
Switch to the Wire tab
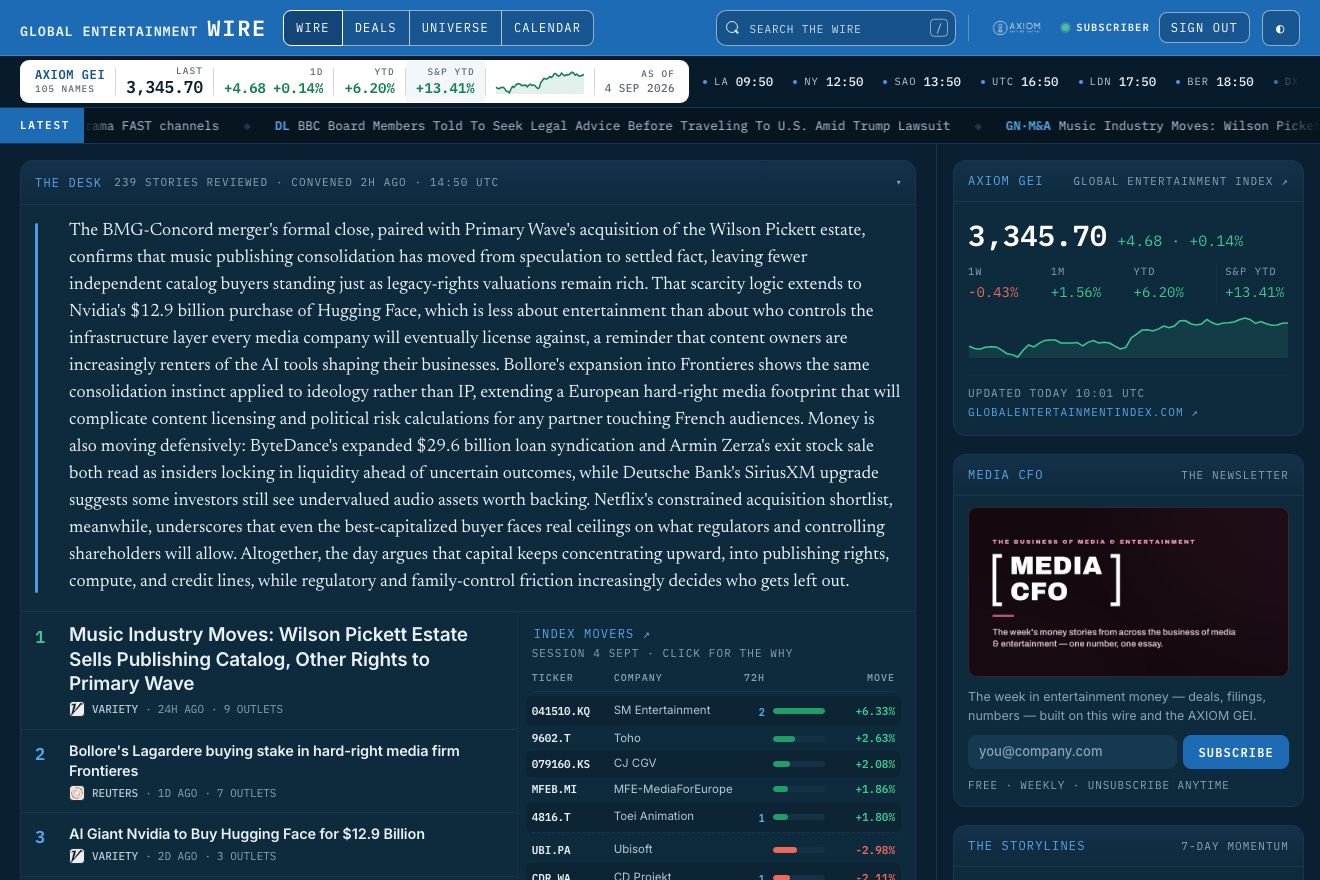pos(313,28)
